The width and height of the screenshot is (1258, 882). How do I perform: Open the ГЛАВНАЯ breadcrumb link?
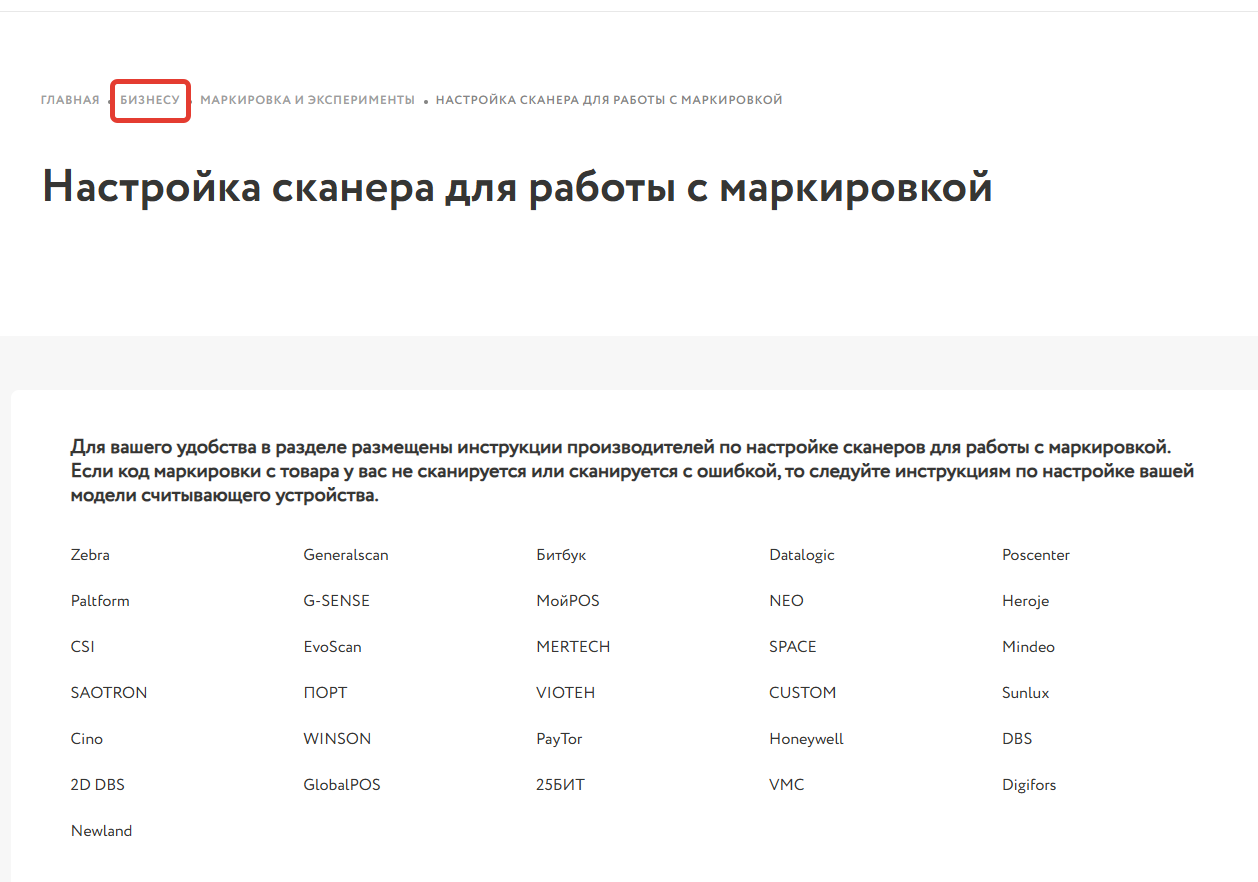click(x=70, y=100)
